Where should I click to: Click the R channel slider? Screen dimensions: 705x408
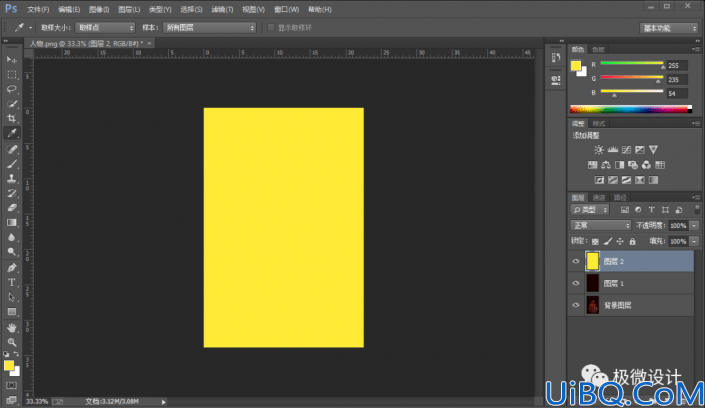tap(632, 64)
